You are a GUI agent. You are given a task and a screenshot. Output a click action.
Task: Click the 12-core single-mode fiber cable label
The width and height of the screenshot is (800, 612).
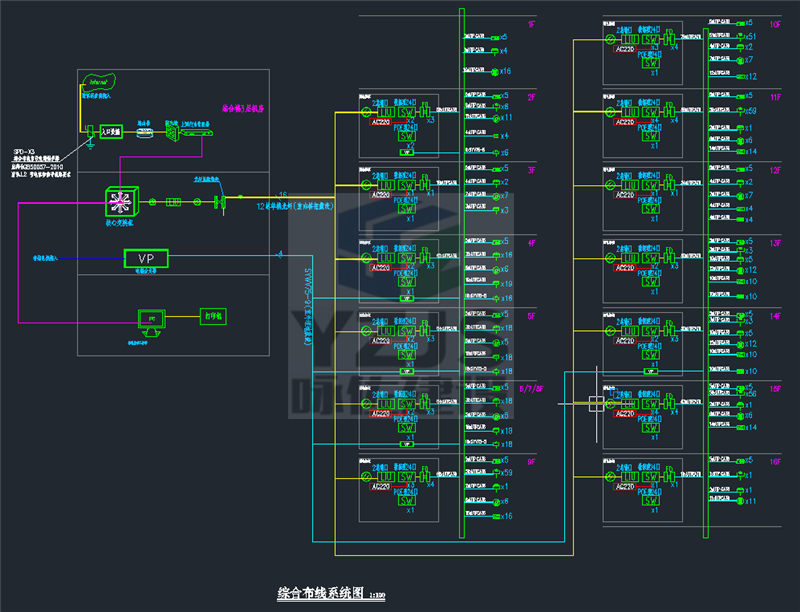coord(295,207)
